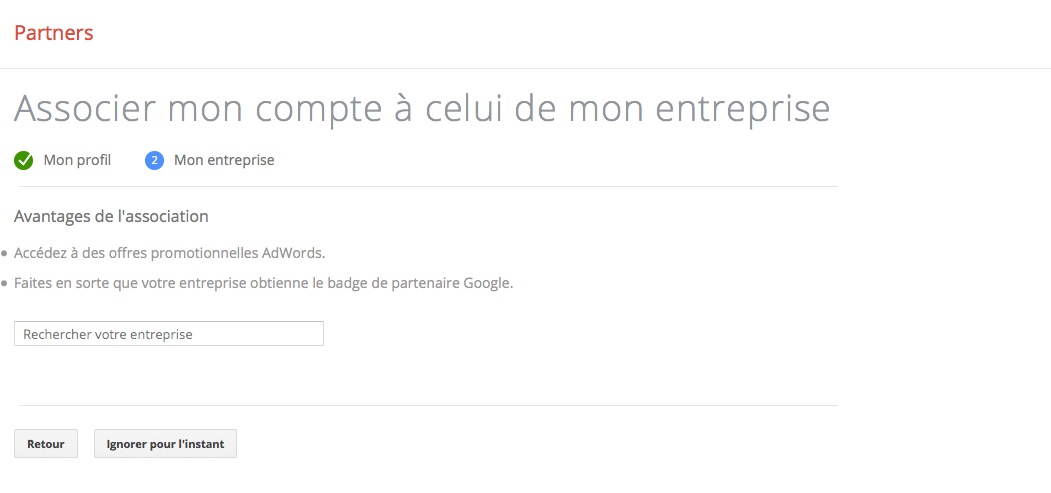Click the divider line below the step indicators
The height and width of the screenshot is (493, 1051).
[426, 187]
